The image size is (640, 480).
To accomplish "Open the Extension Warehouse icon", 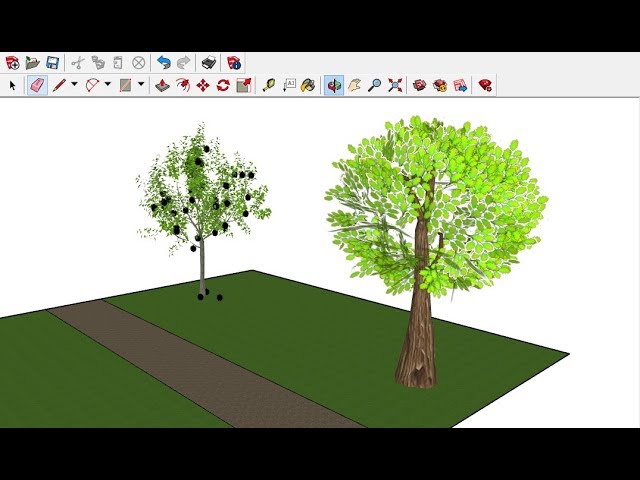I will 440,85.
